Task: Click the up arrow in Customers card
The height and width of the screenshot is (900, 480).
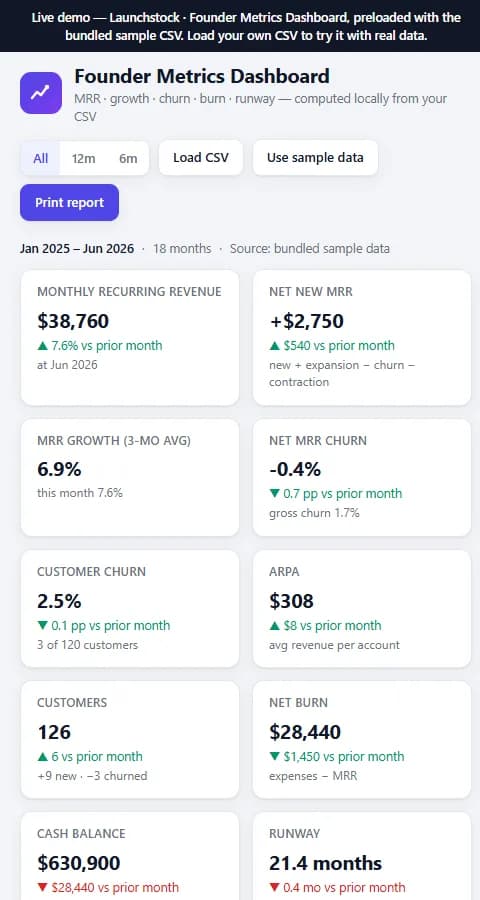Action: (x=42, y=757)
